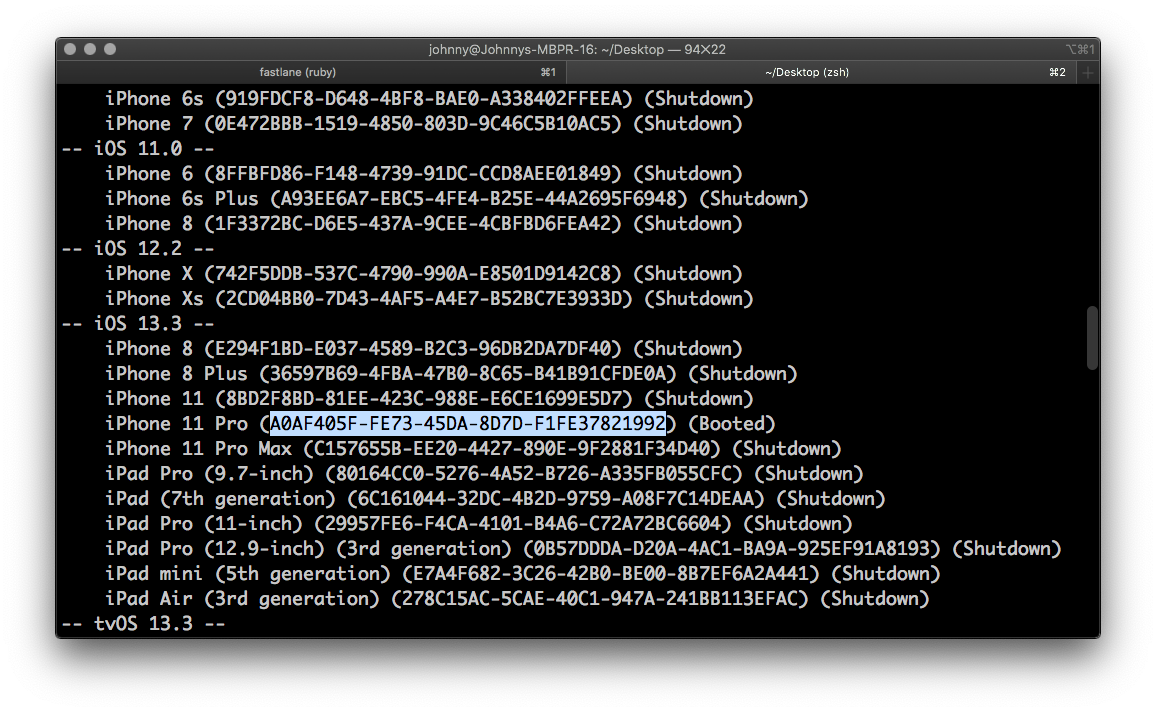Click the iPhone 8 1F3372BC line
Viewport: 1156px width, 712px height.
click(x=423, y=224)
